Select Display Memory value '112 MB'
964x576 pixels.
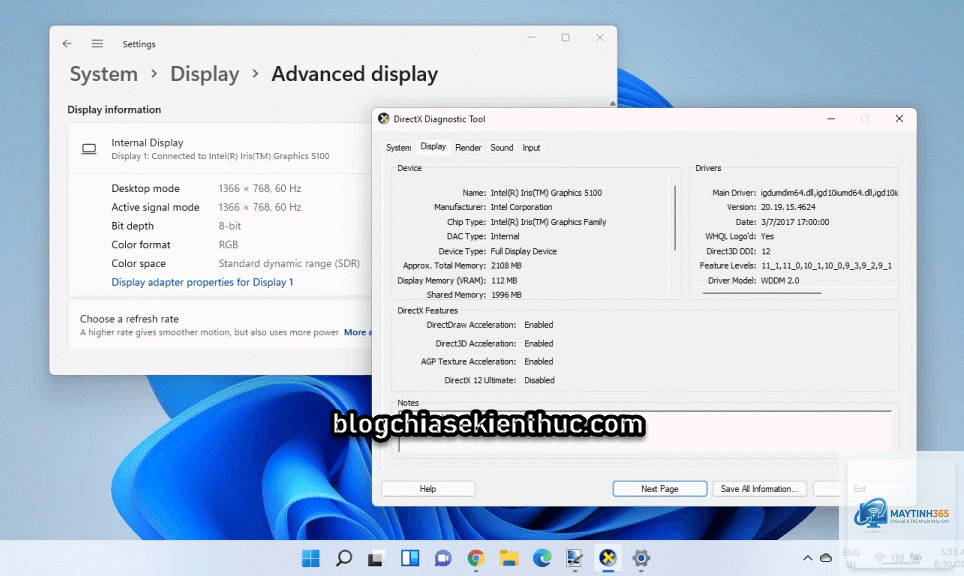point(504,281)
